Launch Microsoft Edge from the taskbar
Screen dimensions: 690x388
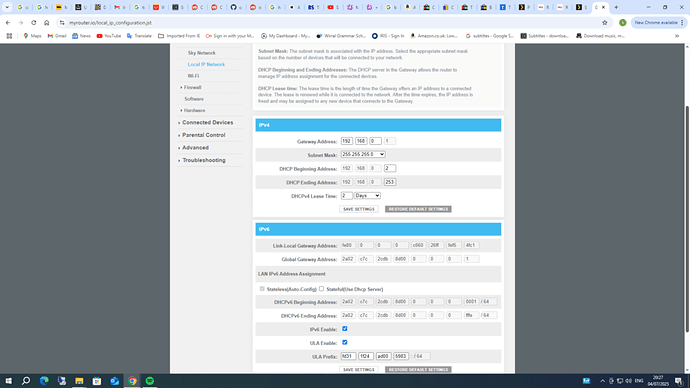click(x=44, y=381)
